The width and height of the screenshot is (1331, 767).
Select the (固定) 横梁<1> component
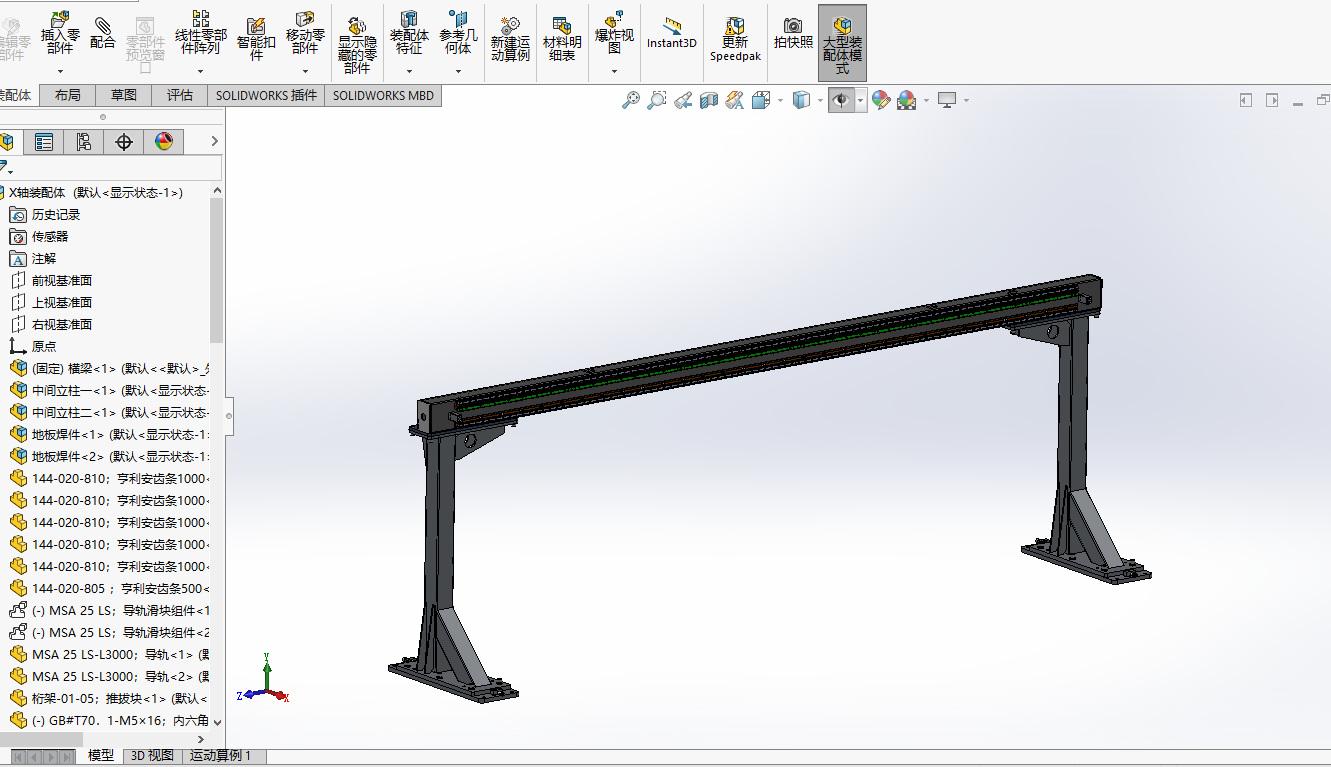point(110,369)
